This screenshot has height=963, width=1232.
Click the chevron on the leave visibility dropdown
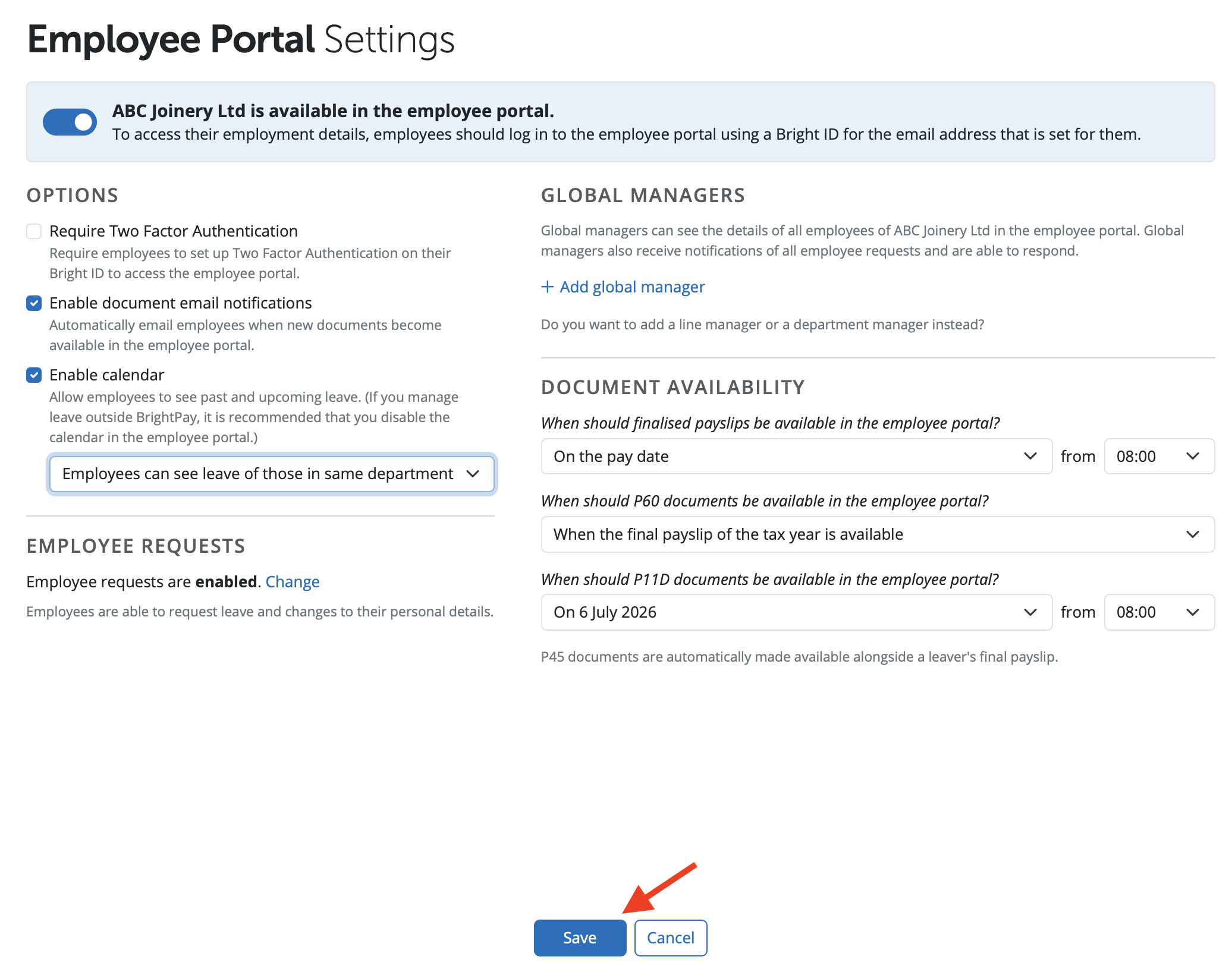click(x=473, y=474)
